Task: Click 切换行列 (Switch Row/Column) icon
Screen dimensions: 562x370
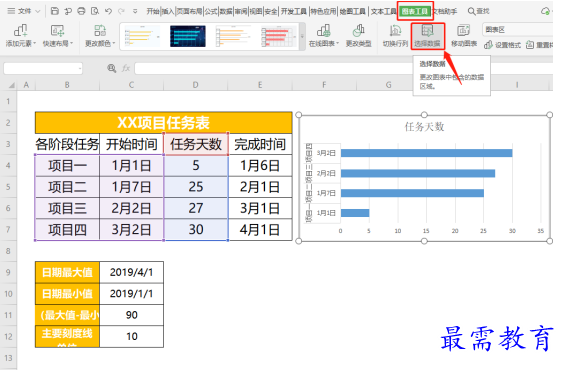Action: [395, 35]
